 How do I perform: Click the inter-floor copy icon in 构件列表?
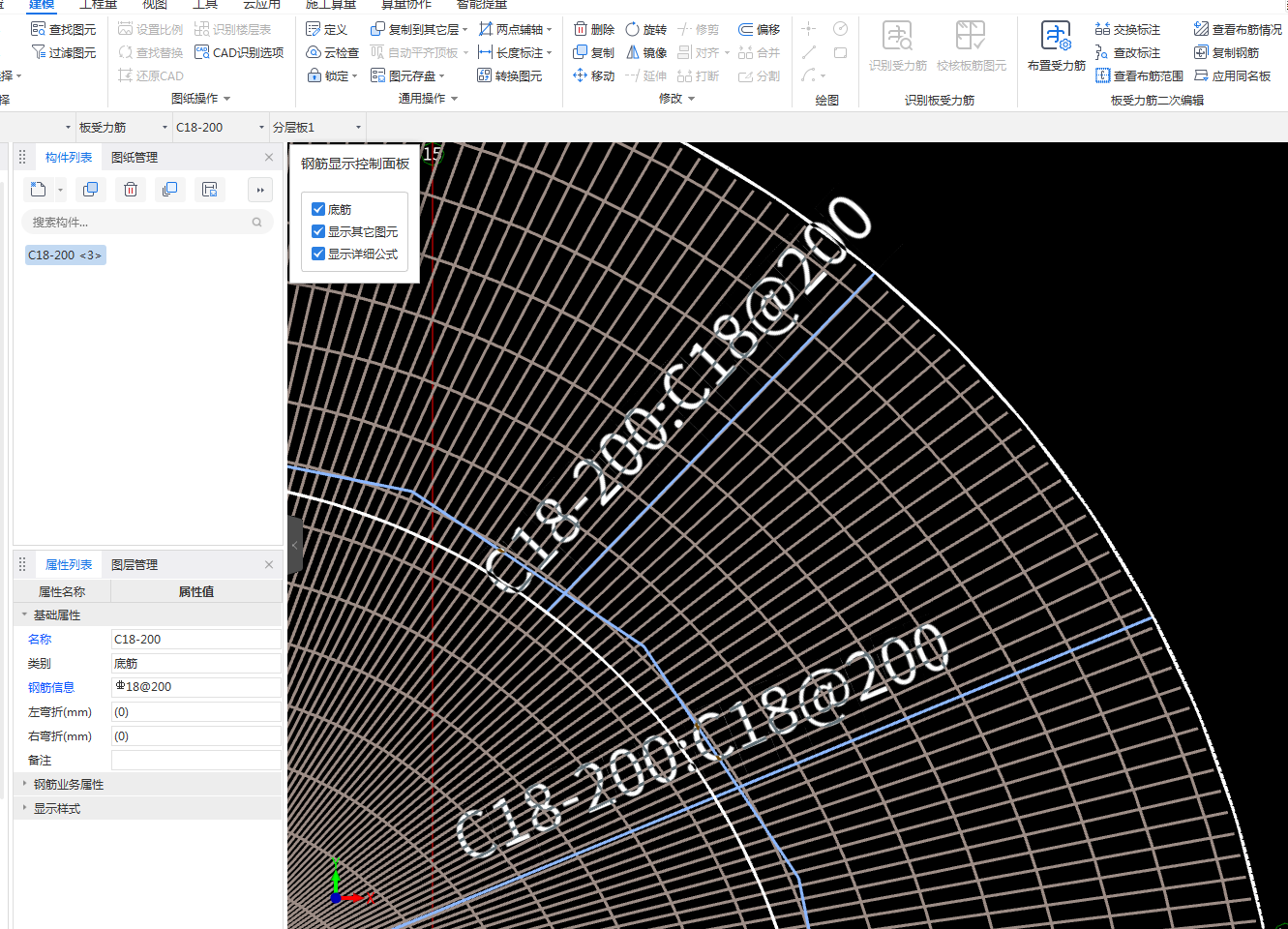(169, 190)
